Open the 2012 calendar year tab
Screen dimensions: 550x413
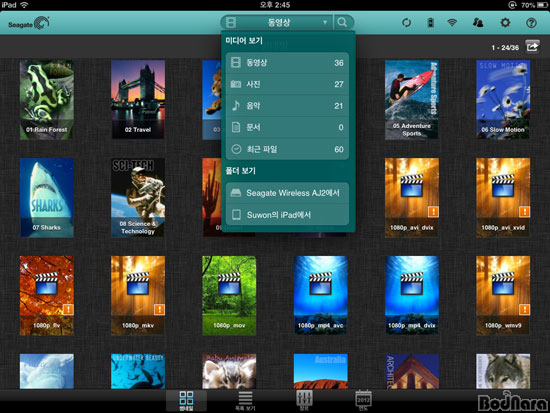(x=363, y=401)
